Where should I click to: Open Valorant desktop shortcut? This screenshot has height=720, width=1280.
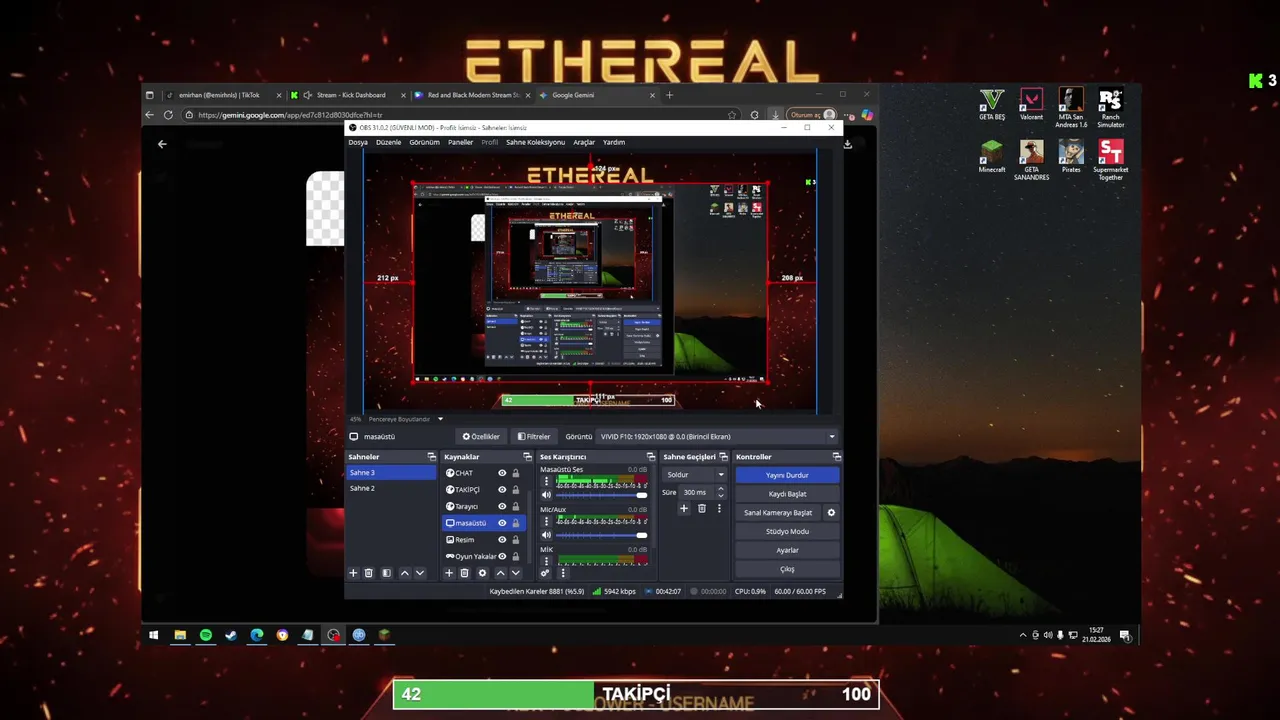pos(1031,105)
